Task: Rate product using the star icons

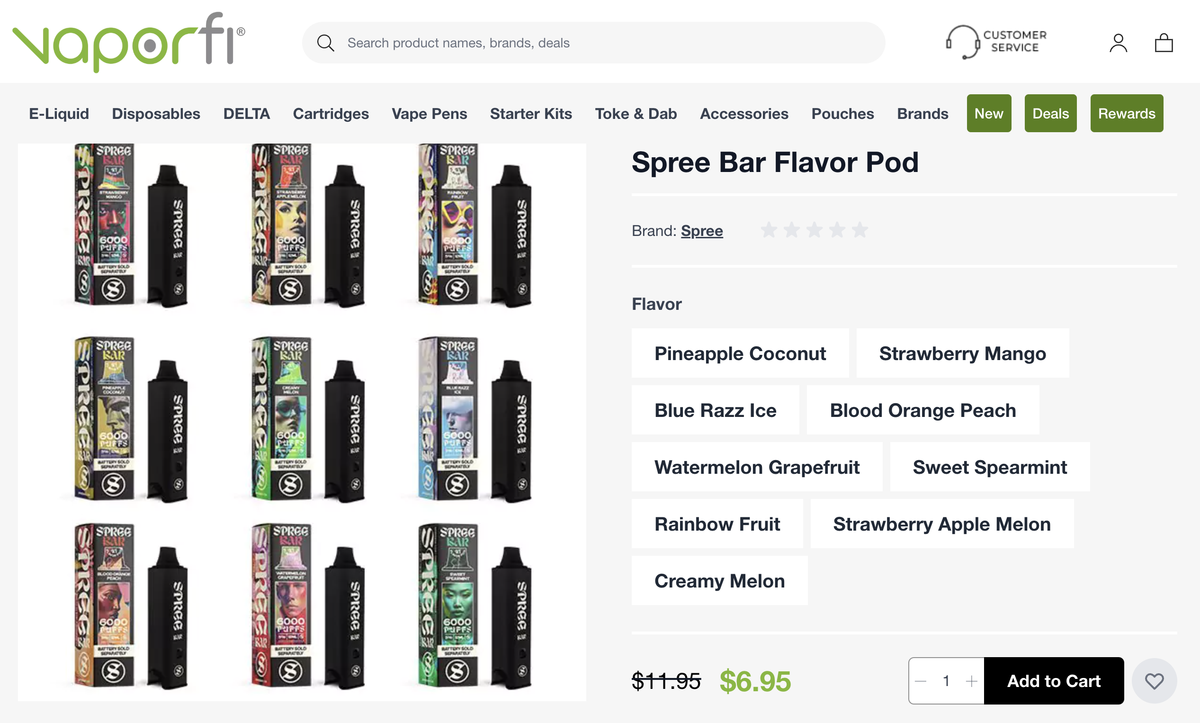Action: coord(814,231)
